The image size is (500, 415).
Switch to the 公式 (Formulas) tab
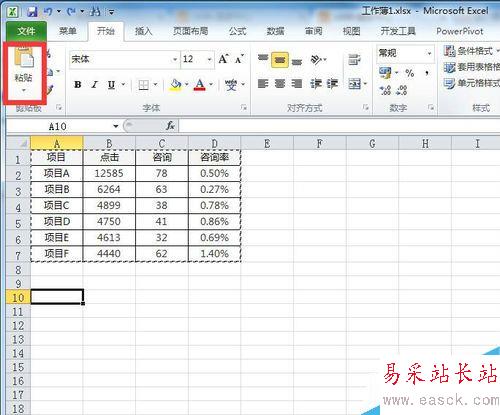(237, 31)
